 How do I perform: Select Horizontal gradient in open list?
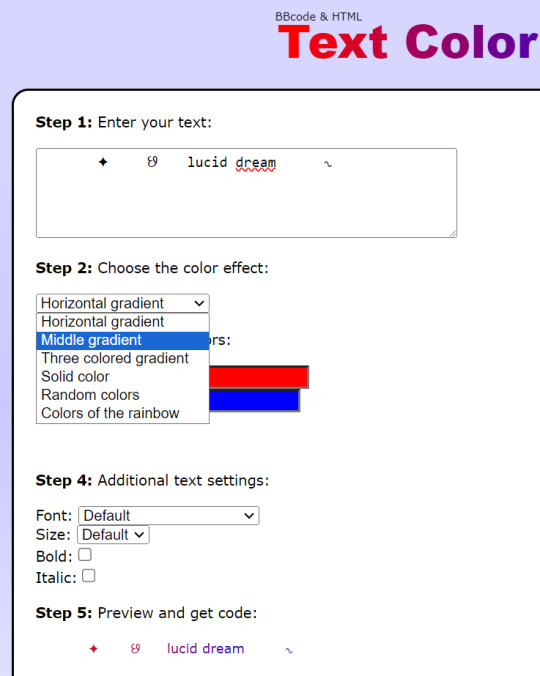pos(123,322)
